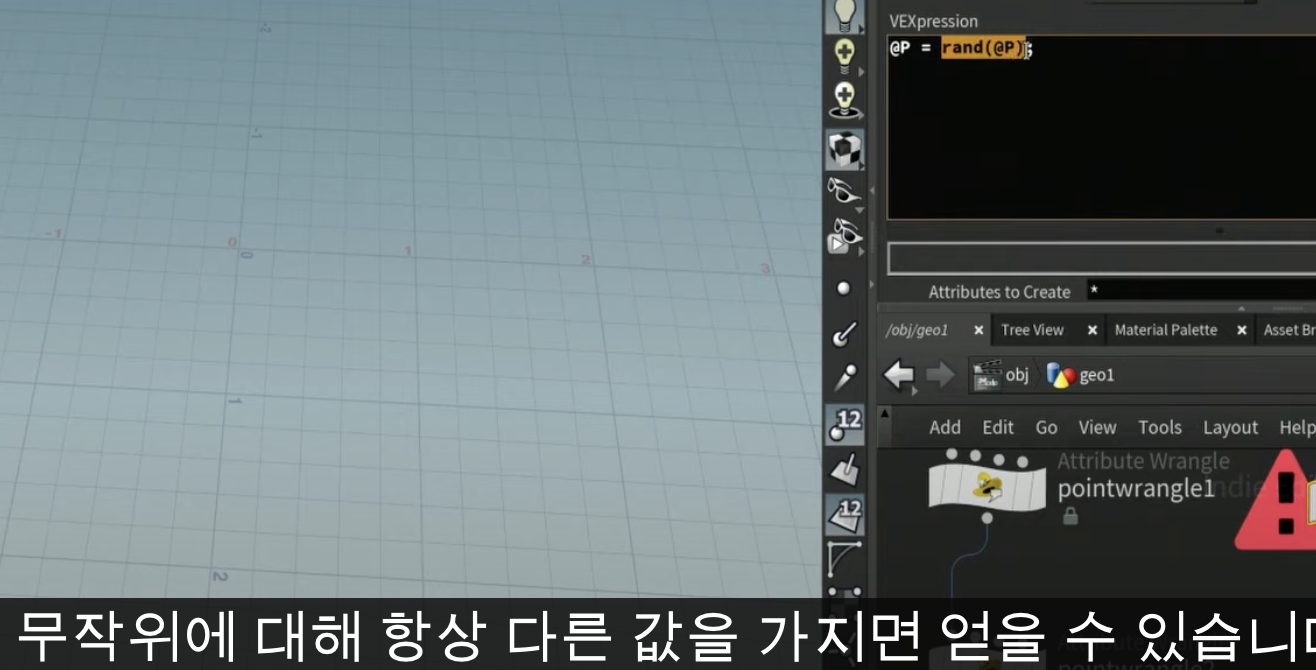Toggle display point normals icon
The image size is (1316, 670).
click(x=844, y=333)
